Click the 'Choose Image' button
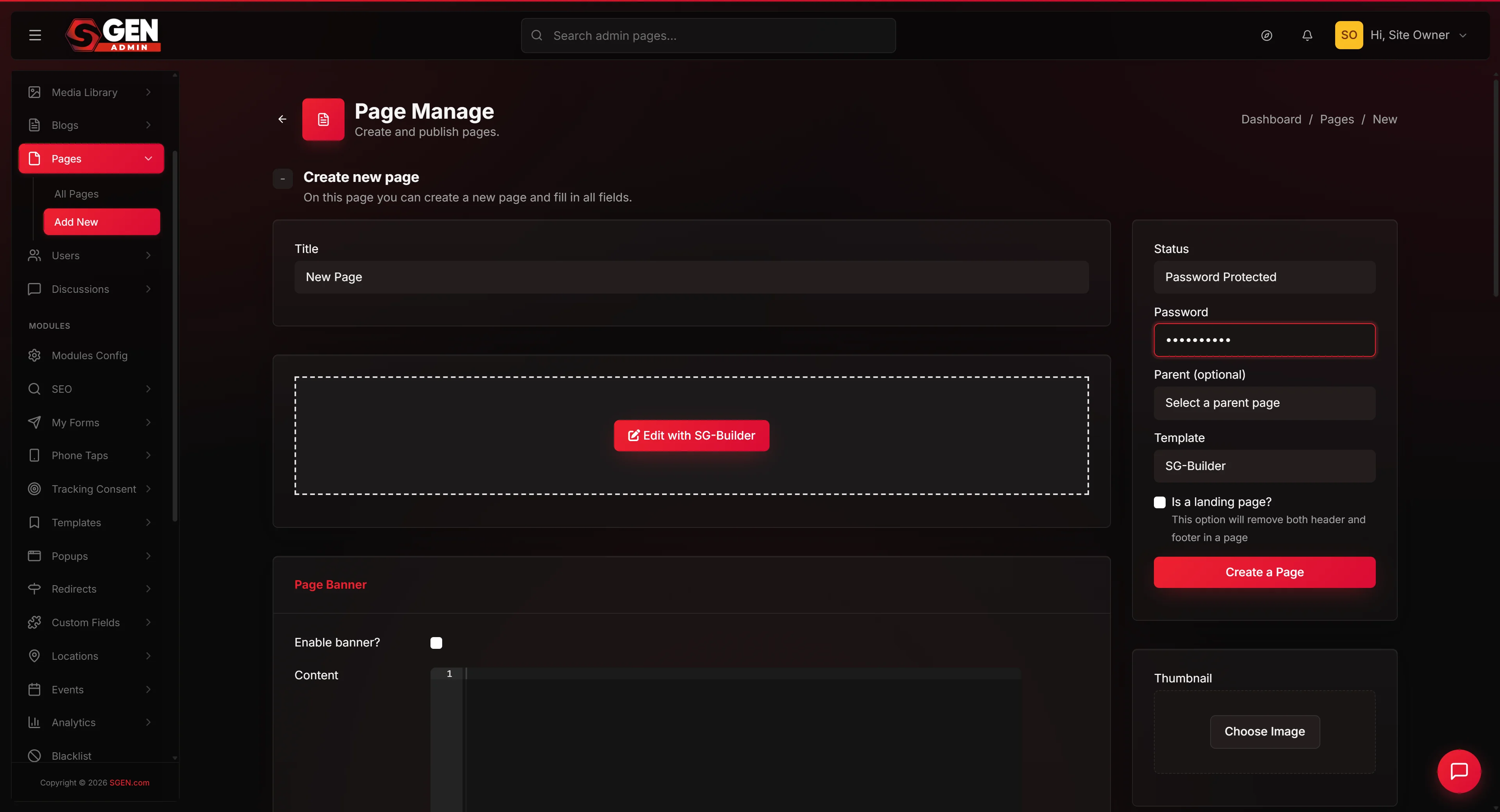1500x812 pixels. point(1264,732)
